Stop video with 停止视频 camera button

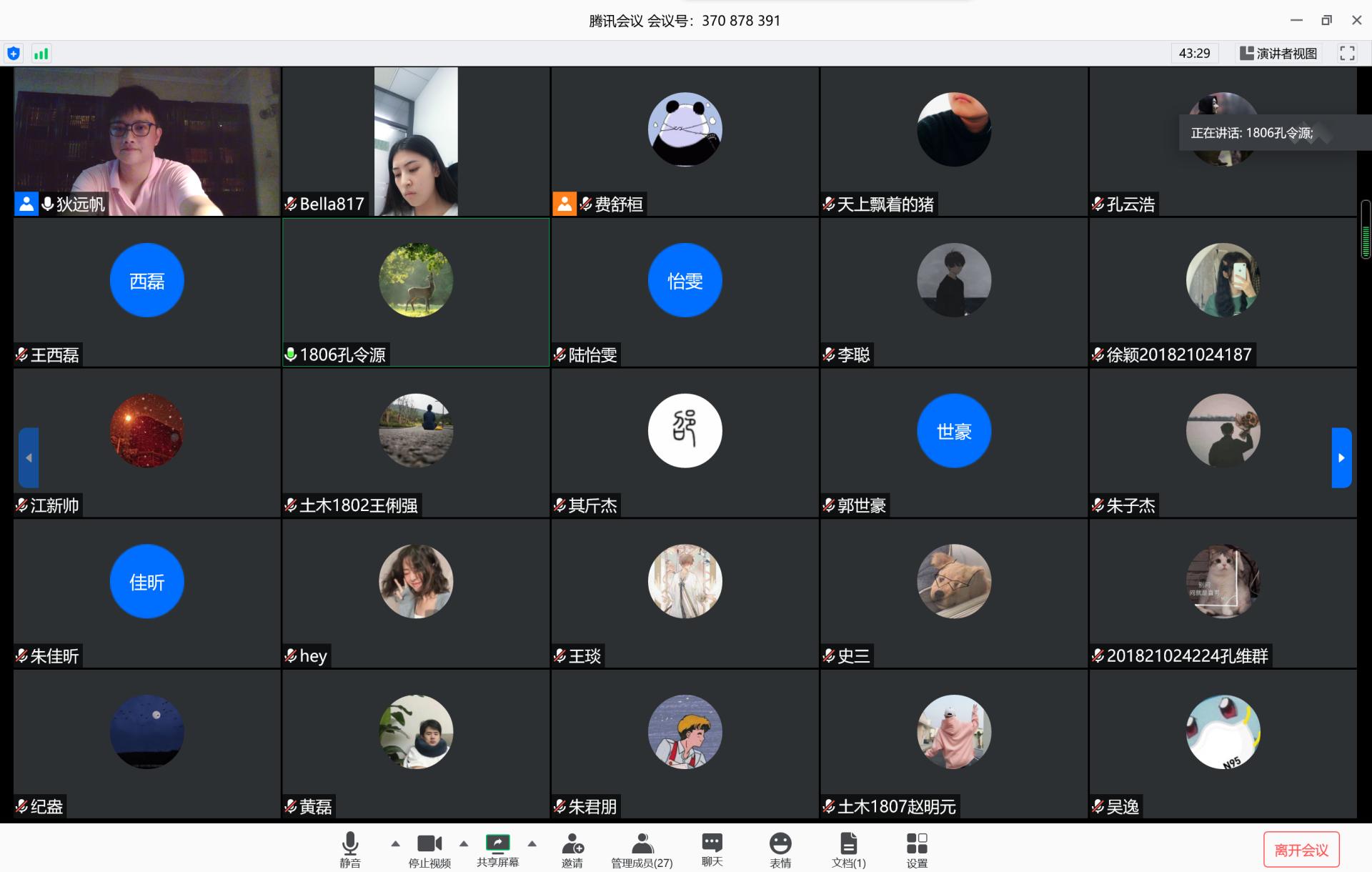pyautogui.click(x=429, y=848)
